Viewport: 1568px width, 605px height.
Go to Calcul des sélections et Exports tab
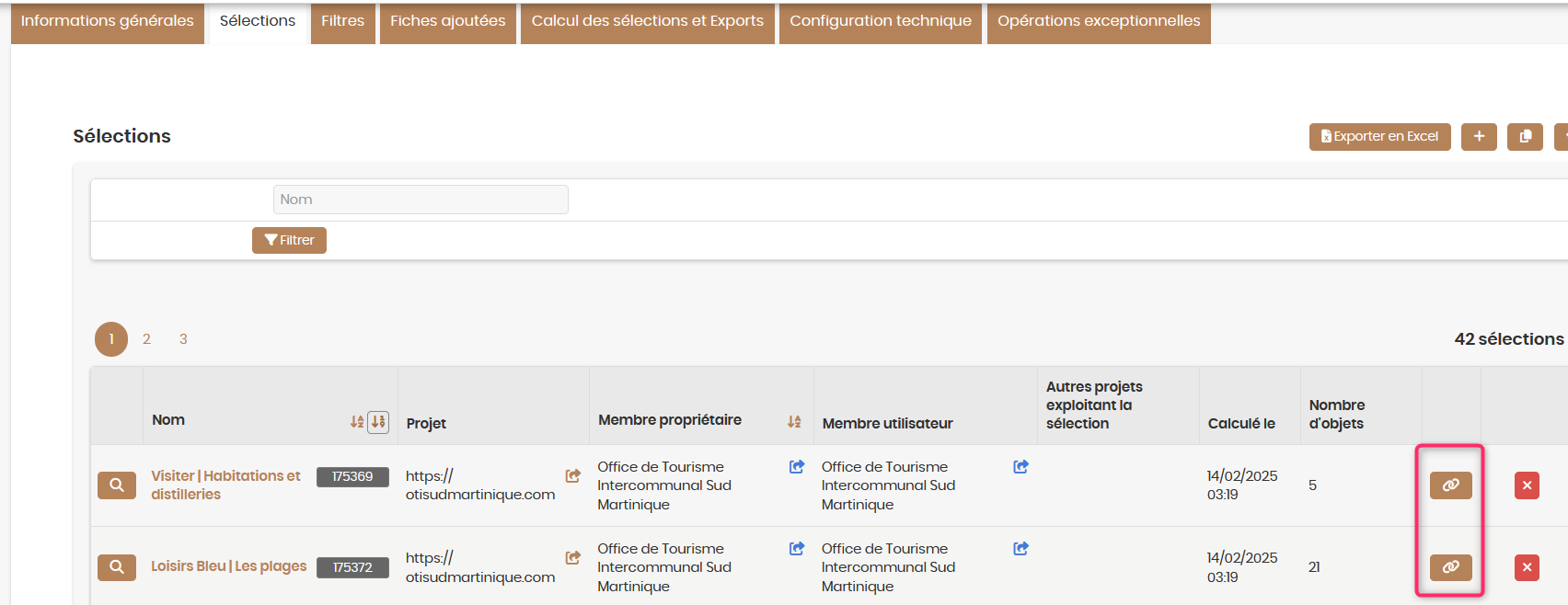[648, 21]
